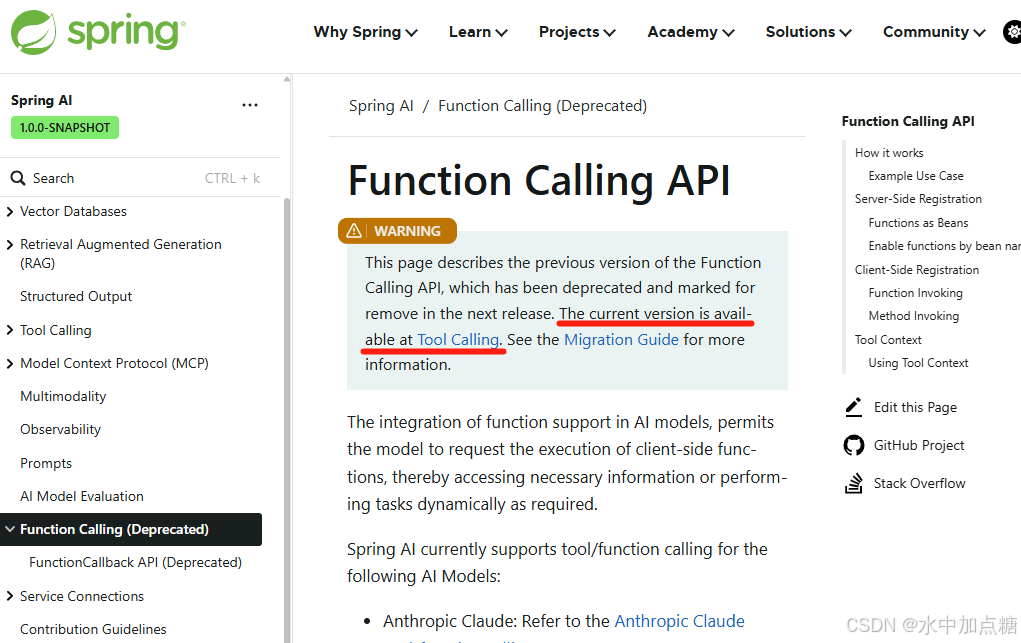1021x643 pixels.
Task: Open the Learn menu
Action: point(478,32)
